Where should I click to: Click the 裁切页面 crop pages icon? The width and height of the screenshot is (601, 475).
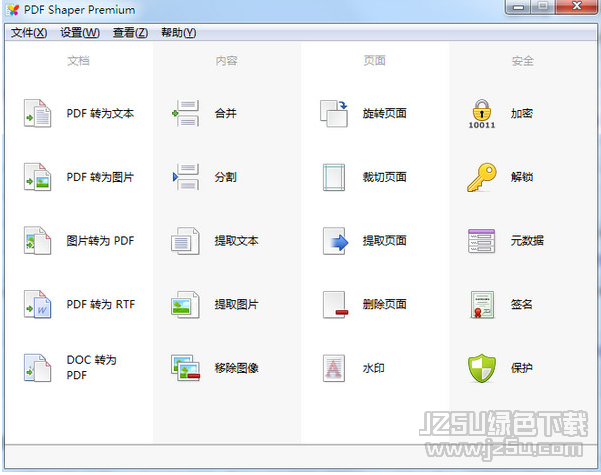(334, 177)
